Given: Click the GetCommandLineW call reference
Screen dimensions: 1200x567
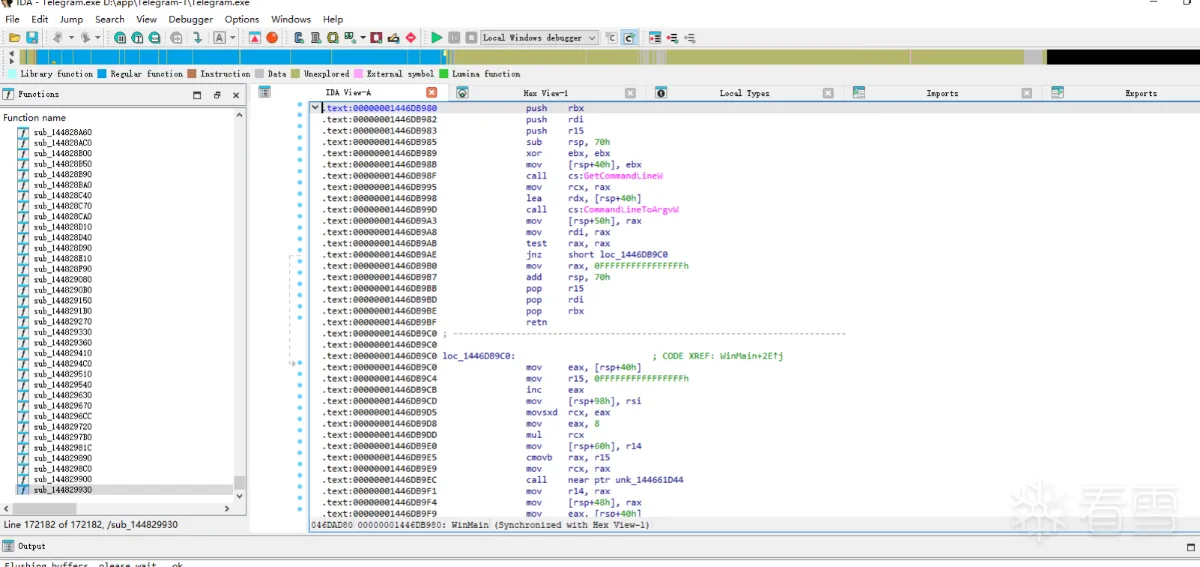Looking at the screenshot, I should (x=623, y=176).
